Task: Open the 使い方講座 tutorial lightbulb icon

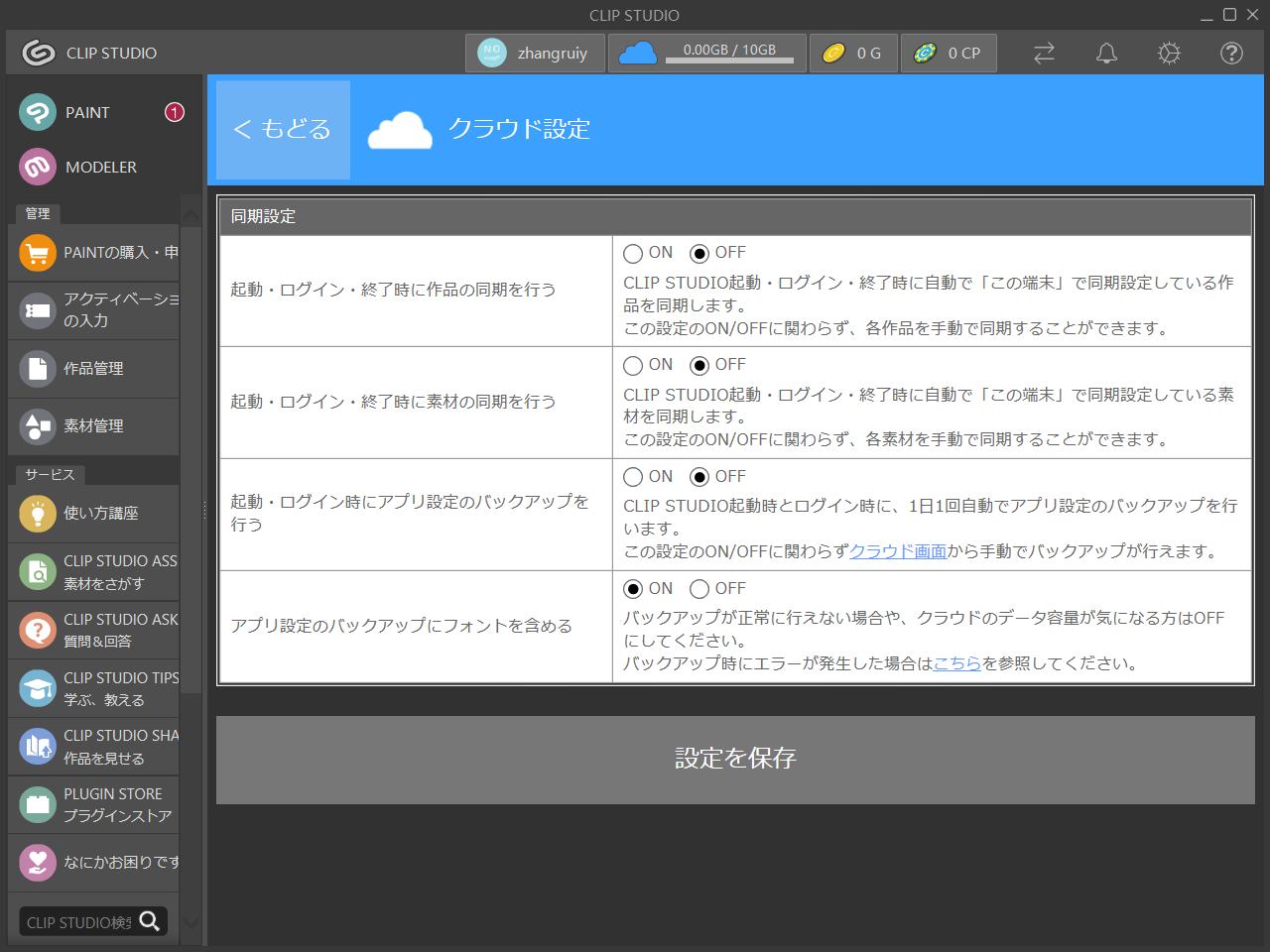Action: (x=37, y=514)
